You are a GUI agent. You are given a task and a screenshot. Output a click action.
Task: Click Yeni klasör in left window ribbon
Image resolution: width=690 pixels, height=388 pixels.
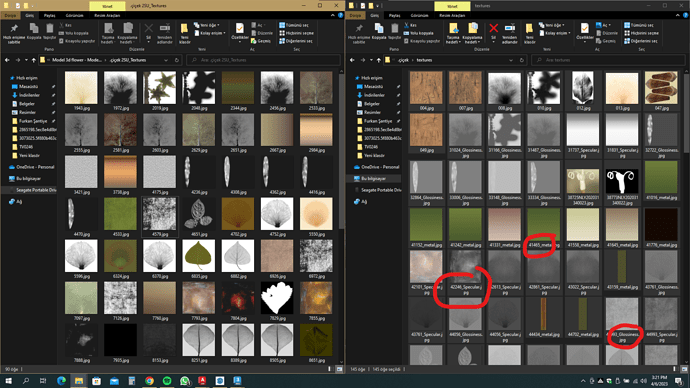pyautogui.click(x=185, y=33)
